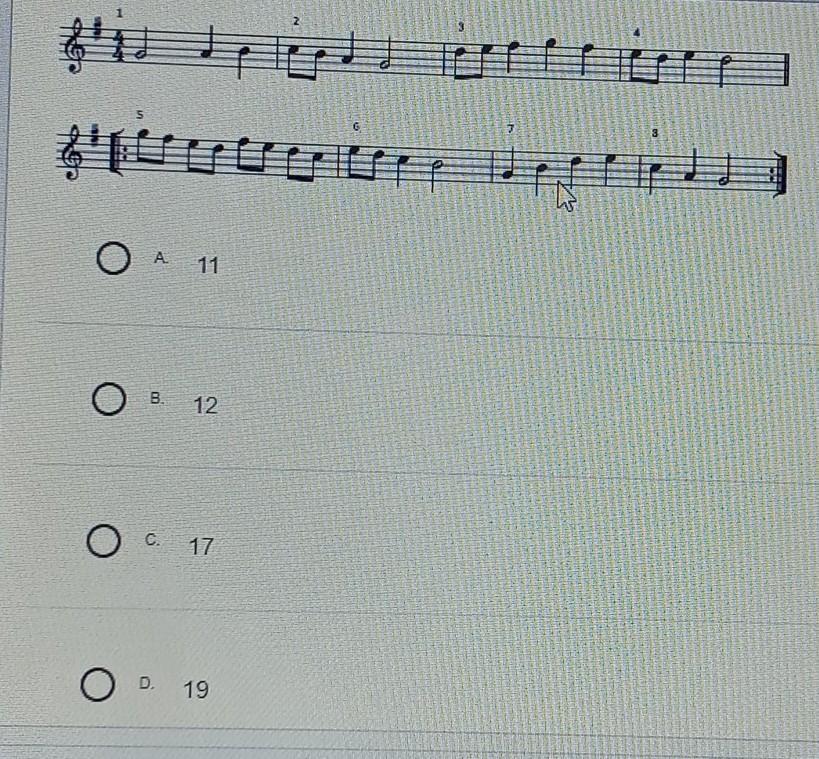This screenshot has height=759, width=819.
Task: Select radio button for answer C
Action: pyautogui.click(x=103, y=541)
